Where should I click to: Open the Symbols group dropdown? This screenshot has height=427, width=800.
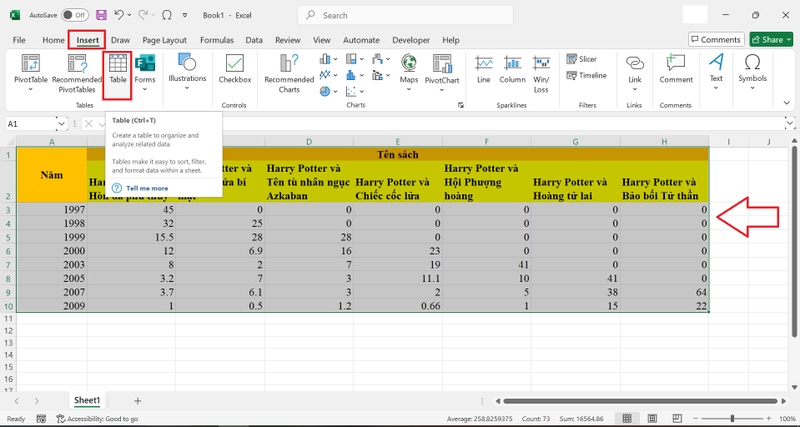[x=753, y=89]
